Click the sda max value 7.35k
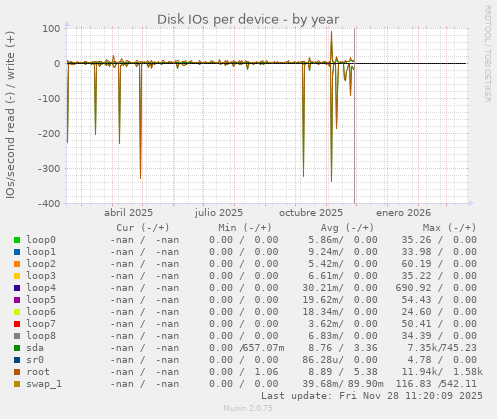Image resolution: width=497 pixels, height=419 pixels. coord(422,348)
